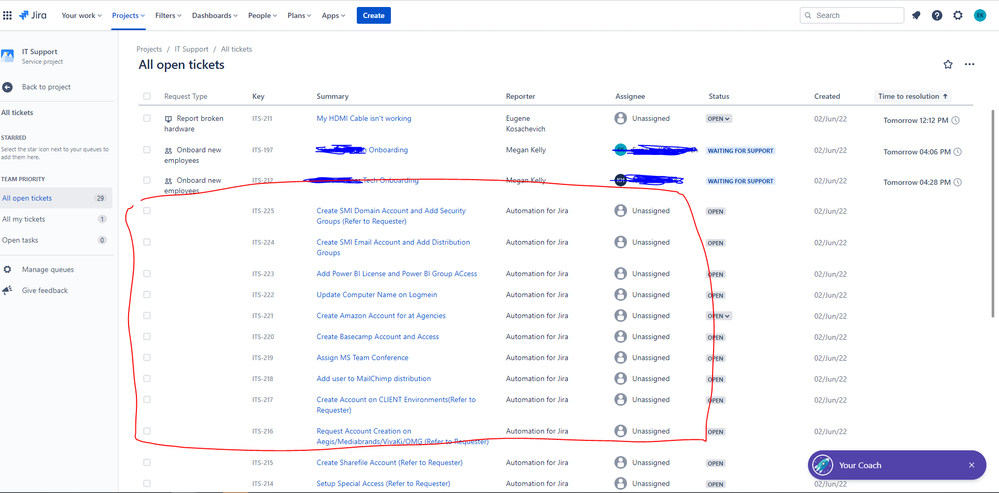The image size is (999, 493).
Task: Select the checkbox for ITS-221
Action: [147, 315]
